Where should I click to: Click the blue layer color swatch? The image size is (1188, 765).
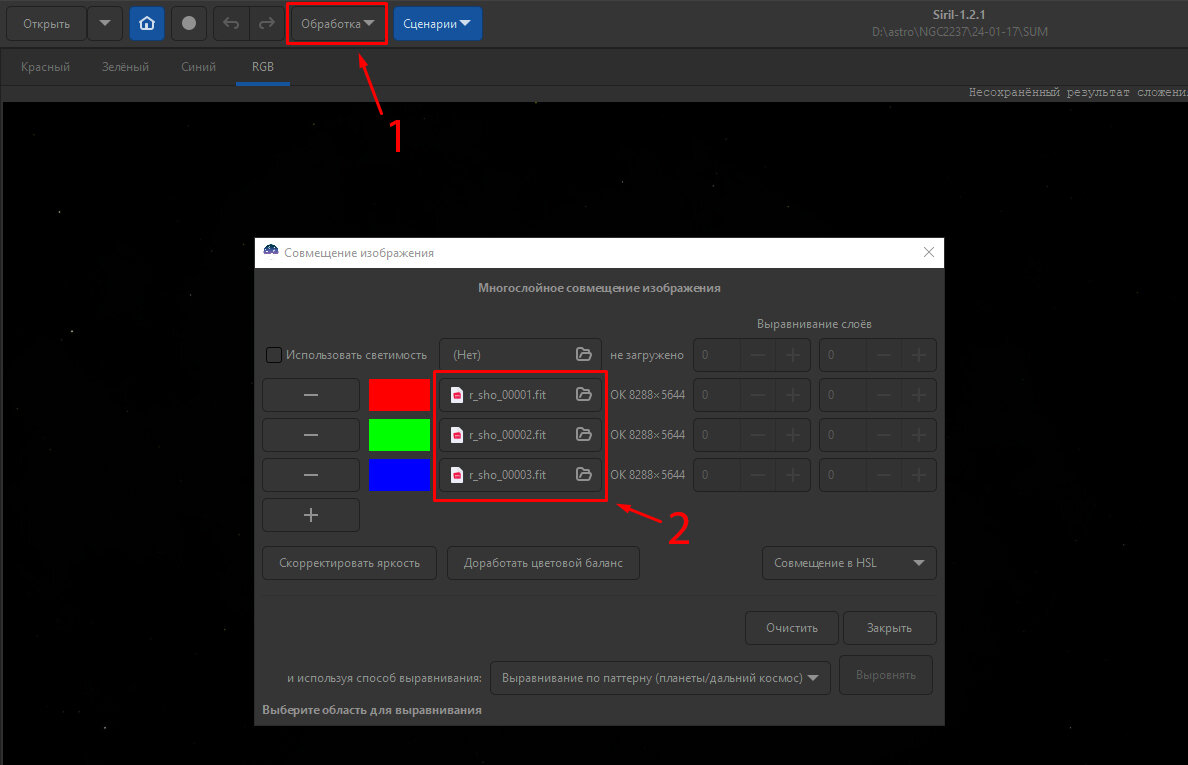[399, 475]
